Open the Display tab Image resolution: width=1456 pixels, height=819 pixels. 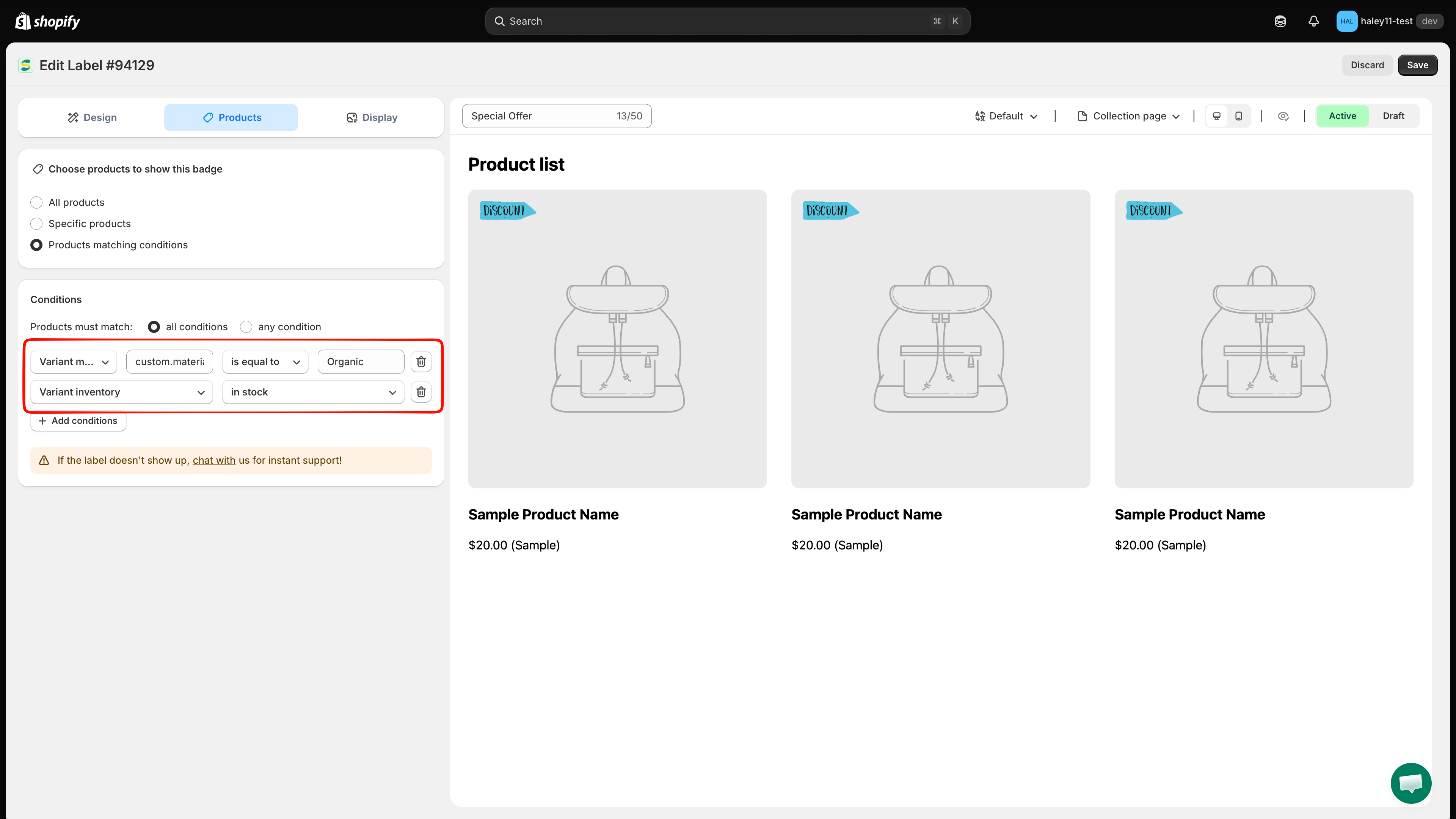(371, 118)
